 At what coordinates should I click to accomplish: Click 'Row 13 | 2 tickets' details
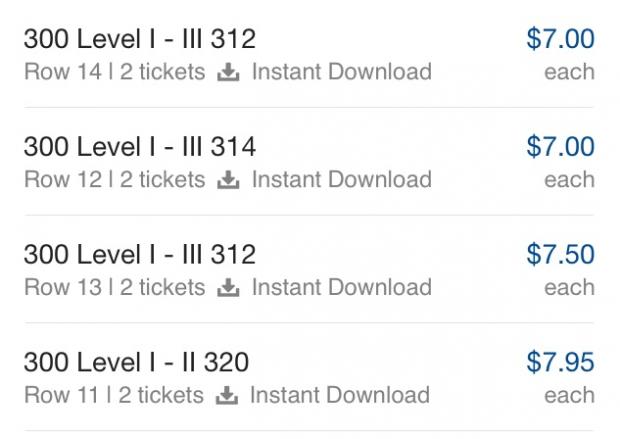click(x=114, y=288)
